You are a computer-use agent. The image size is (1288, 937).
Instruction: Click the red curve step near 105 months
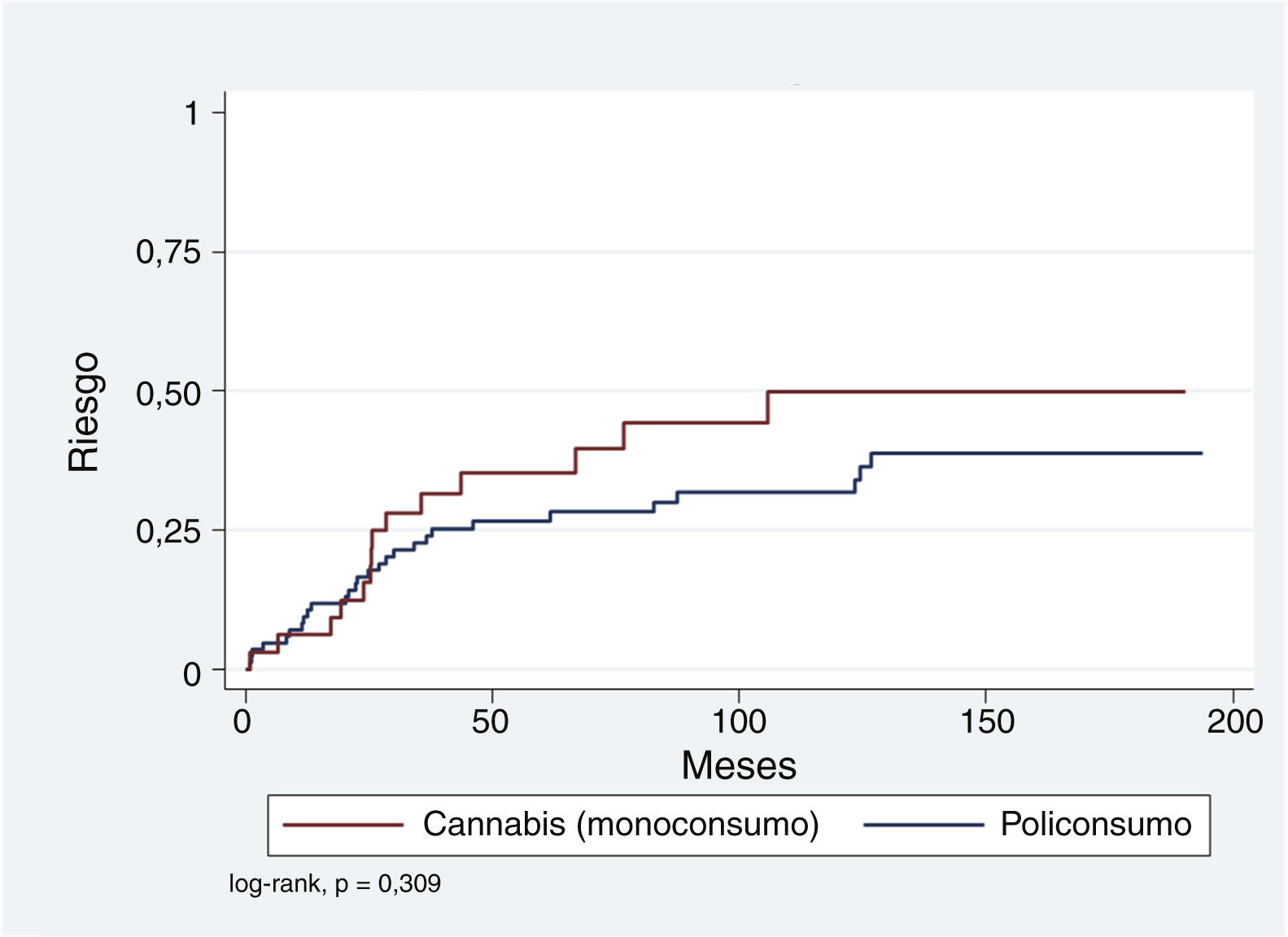tap(767, 407)
